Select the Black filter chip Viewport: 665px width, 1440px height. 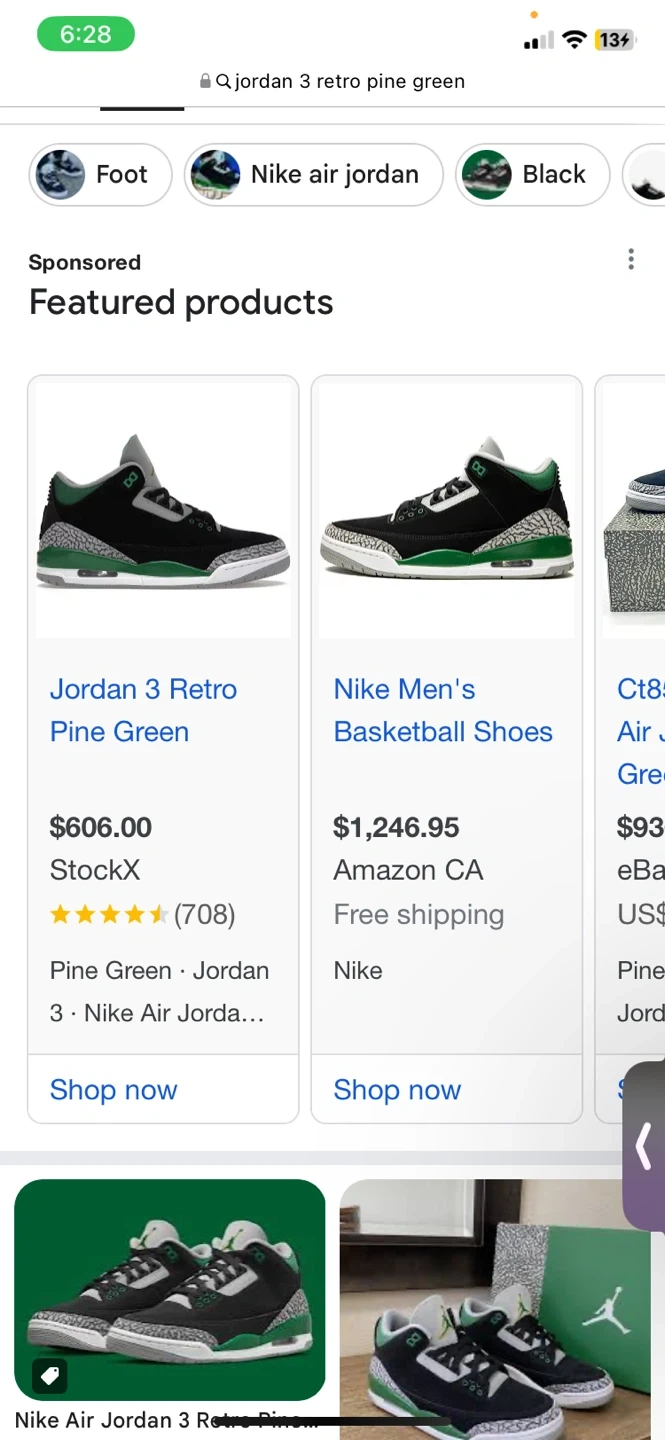(x=532, y=175)
